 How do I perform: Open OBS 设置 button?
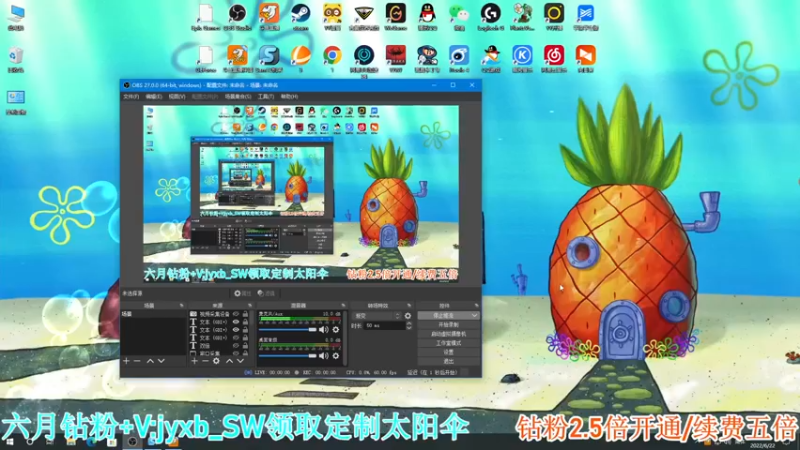pos(448,352)
